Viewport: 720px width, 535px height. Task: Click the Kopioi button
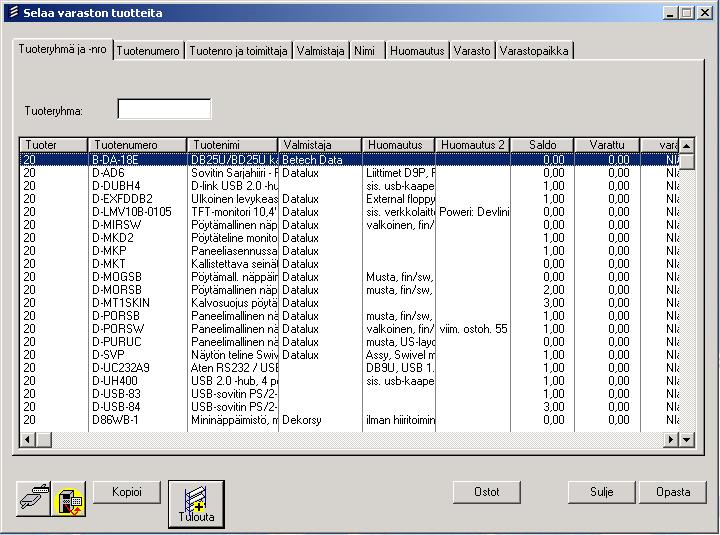pos(127,492)
